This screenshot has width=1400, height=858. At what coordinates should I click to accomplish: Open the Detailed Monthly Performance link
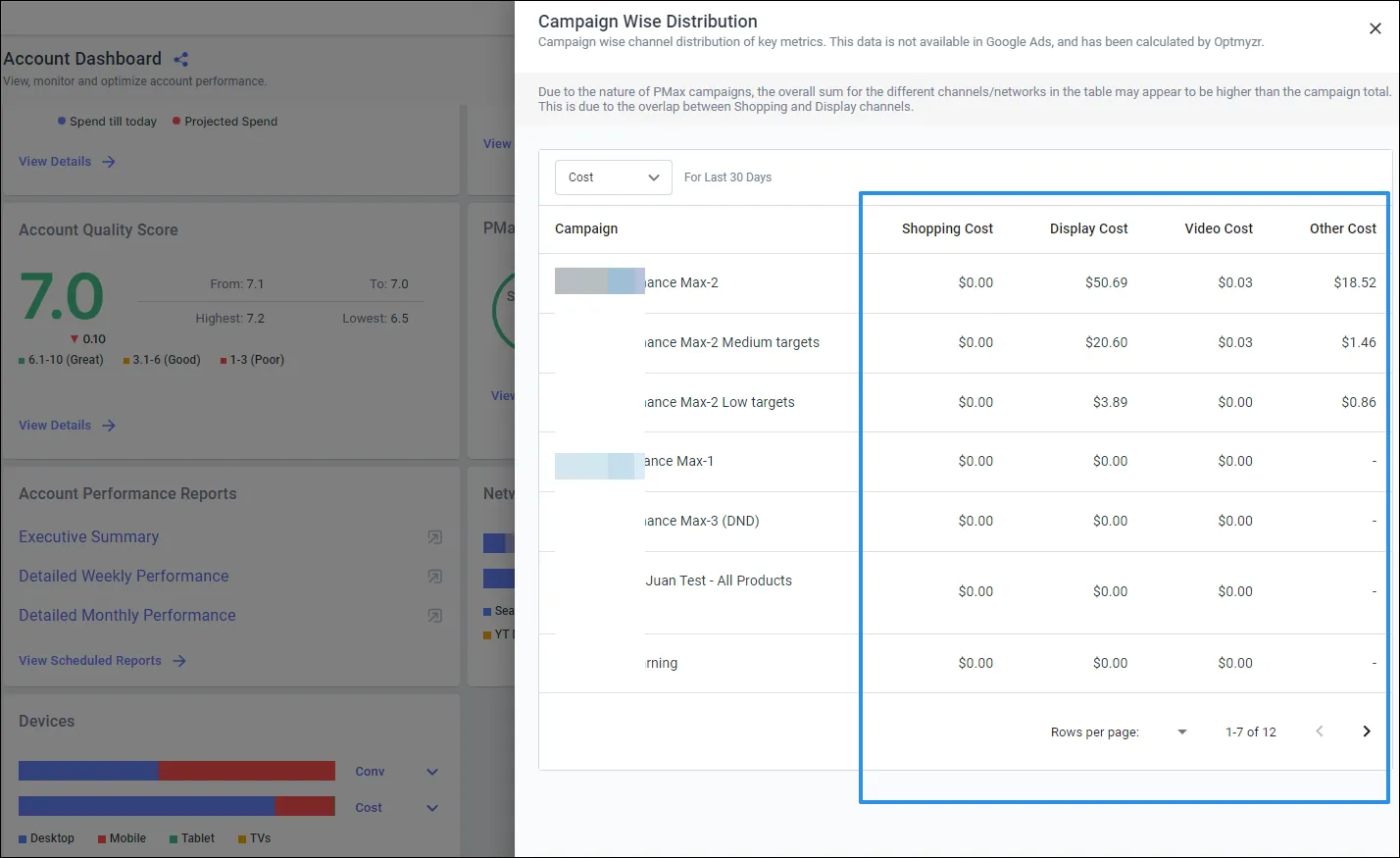coord(127,616)
